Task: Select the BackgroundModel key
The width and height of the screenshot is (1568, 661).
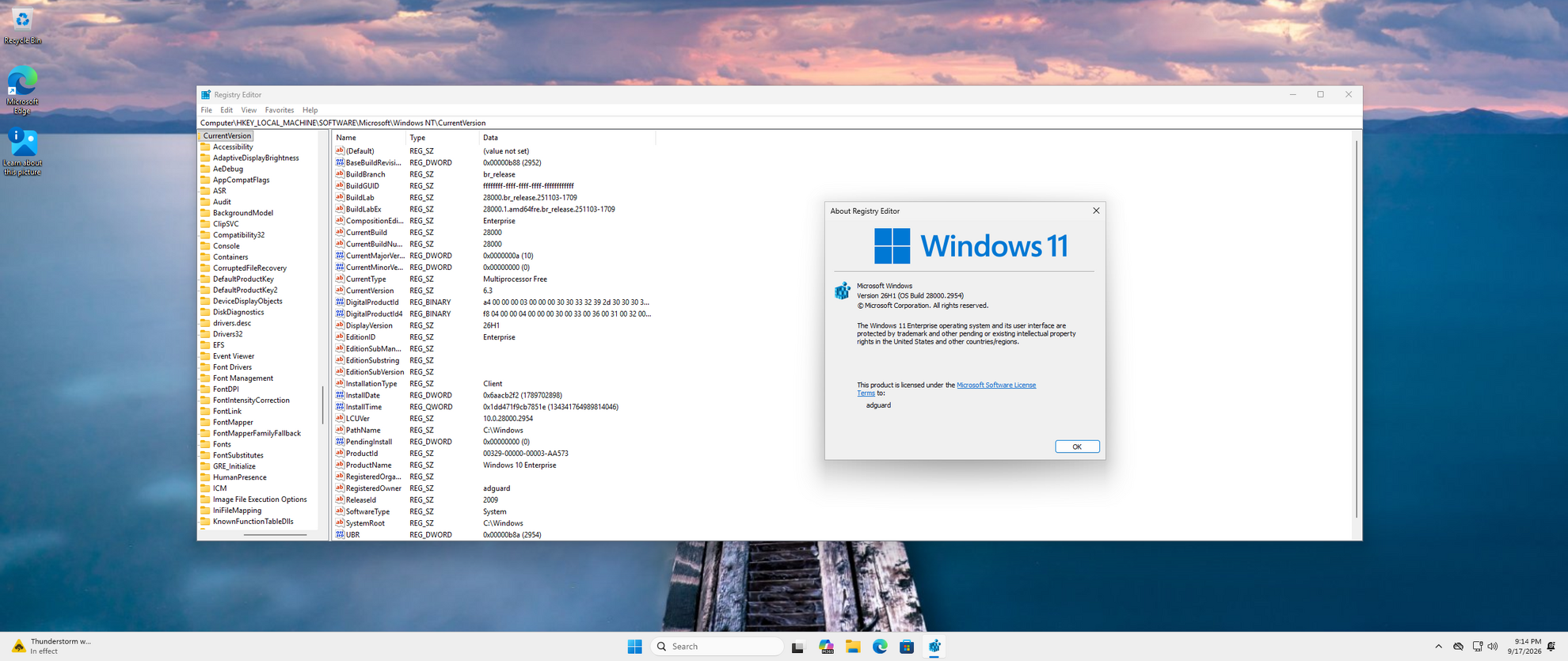Action: 242,213
